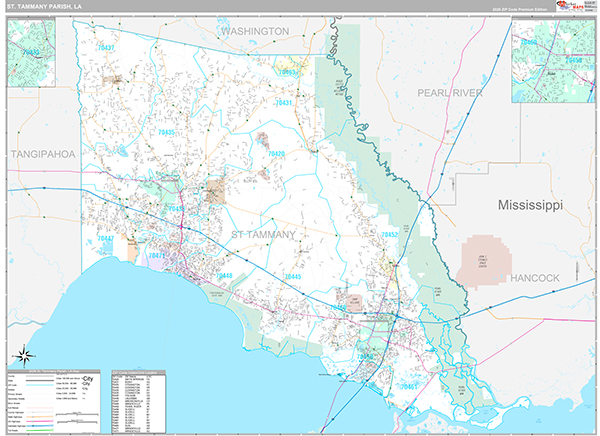Select the TANGIPAHOA parish label

[x=42, y=154]
